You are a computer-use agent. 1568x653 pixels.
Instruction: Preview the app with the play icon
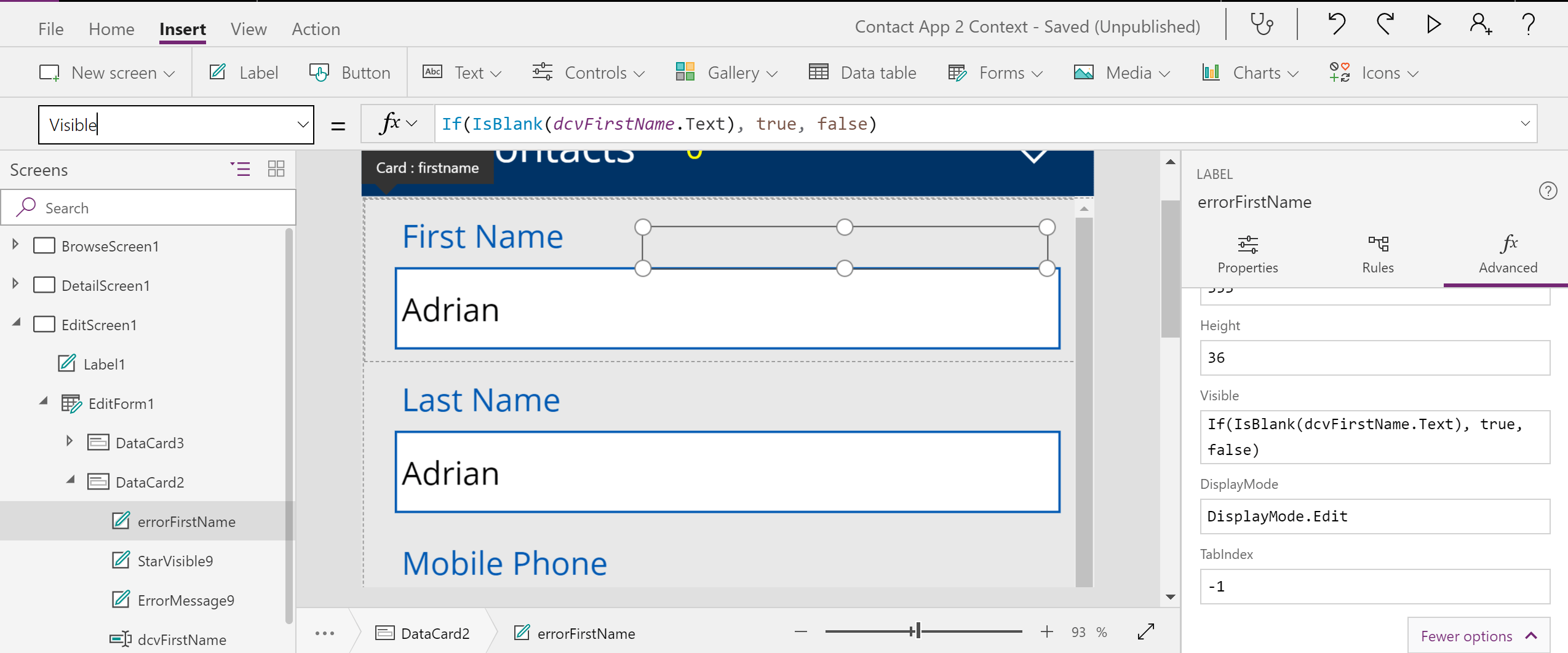click(1433, 25)
